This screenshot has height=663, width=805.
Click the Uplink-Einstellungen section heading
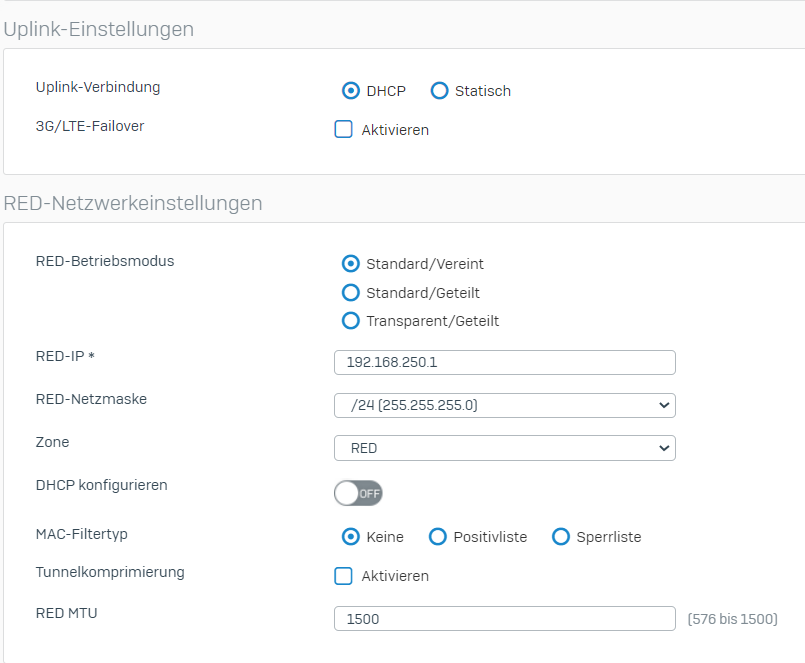pos(99,29)
